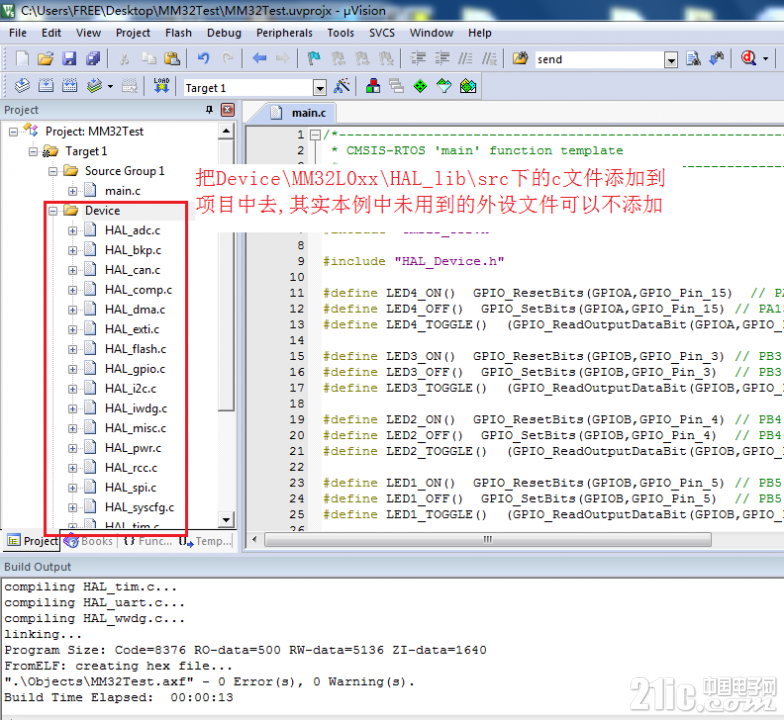Click the project tree scroll up arrow
This screenshot has width=784, height=720.
(x=226, y=132)
